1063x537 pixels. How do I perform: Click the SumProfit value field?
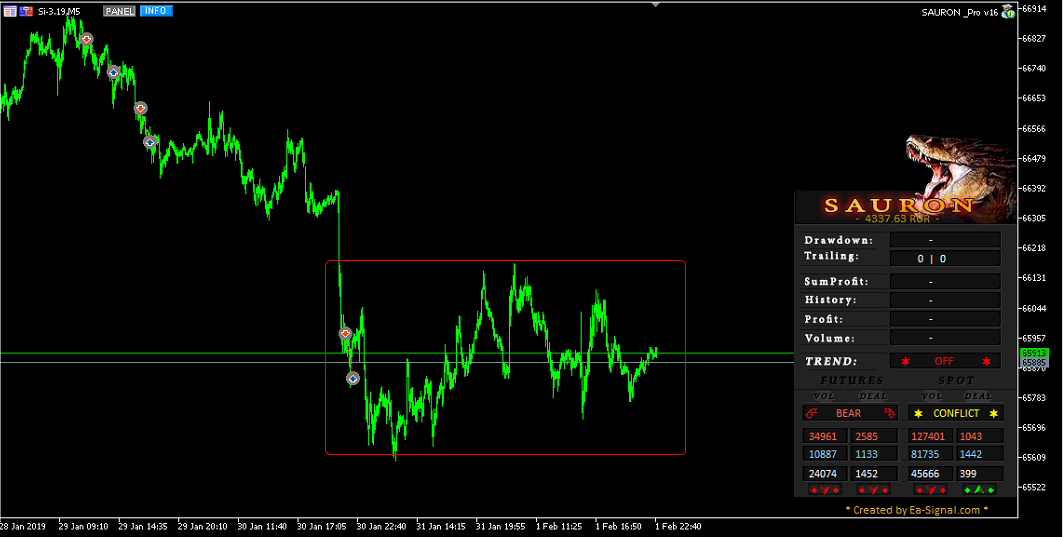pos(946,281)
